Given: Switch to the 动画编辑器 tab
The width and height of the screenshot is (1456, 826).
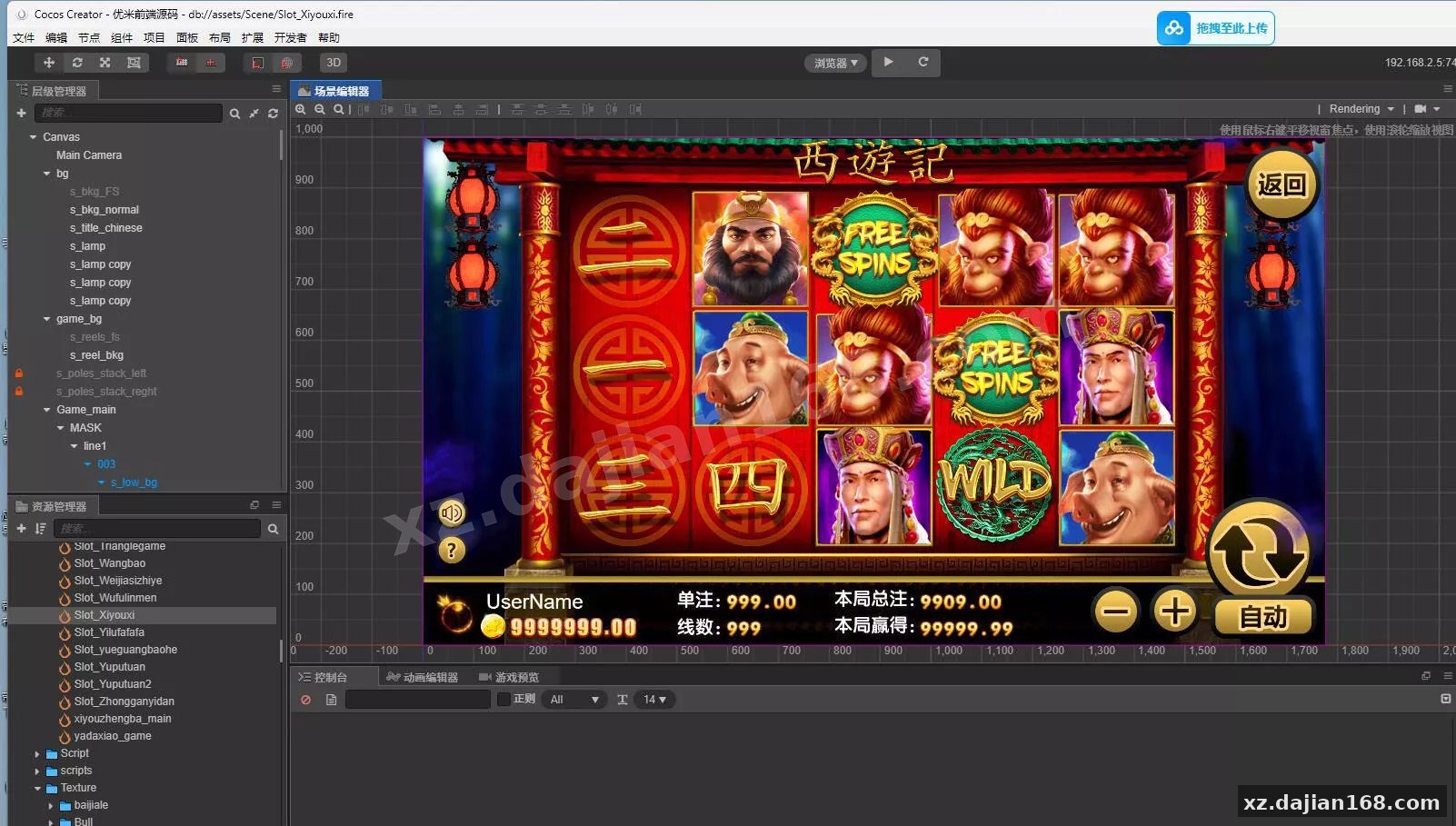Looking at the screenshot, I should [422, 678].
